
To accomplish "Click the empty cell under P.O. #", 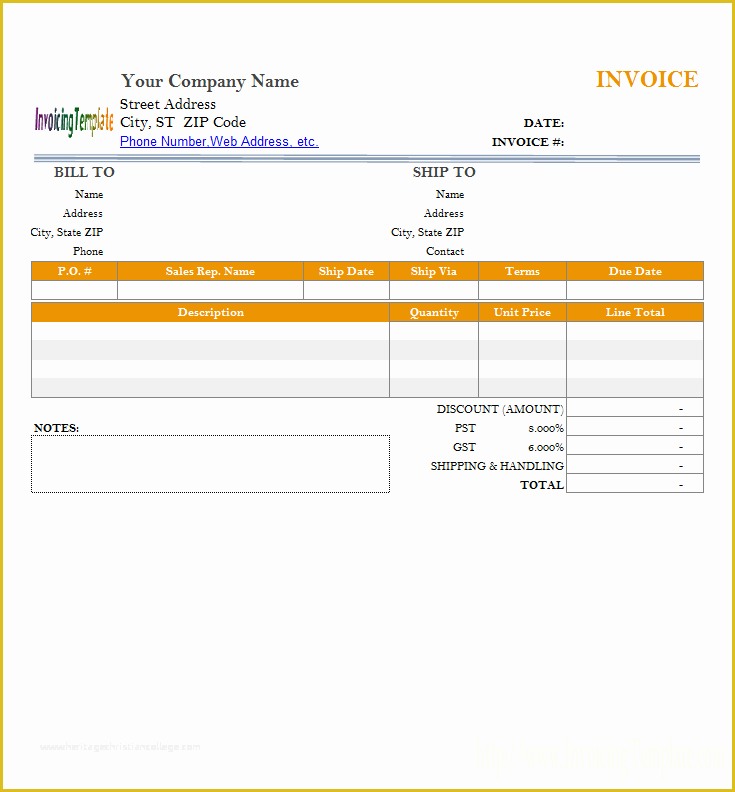I will [x=75, y=290].
